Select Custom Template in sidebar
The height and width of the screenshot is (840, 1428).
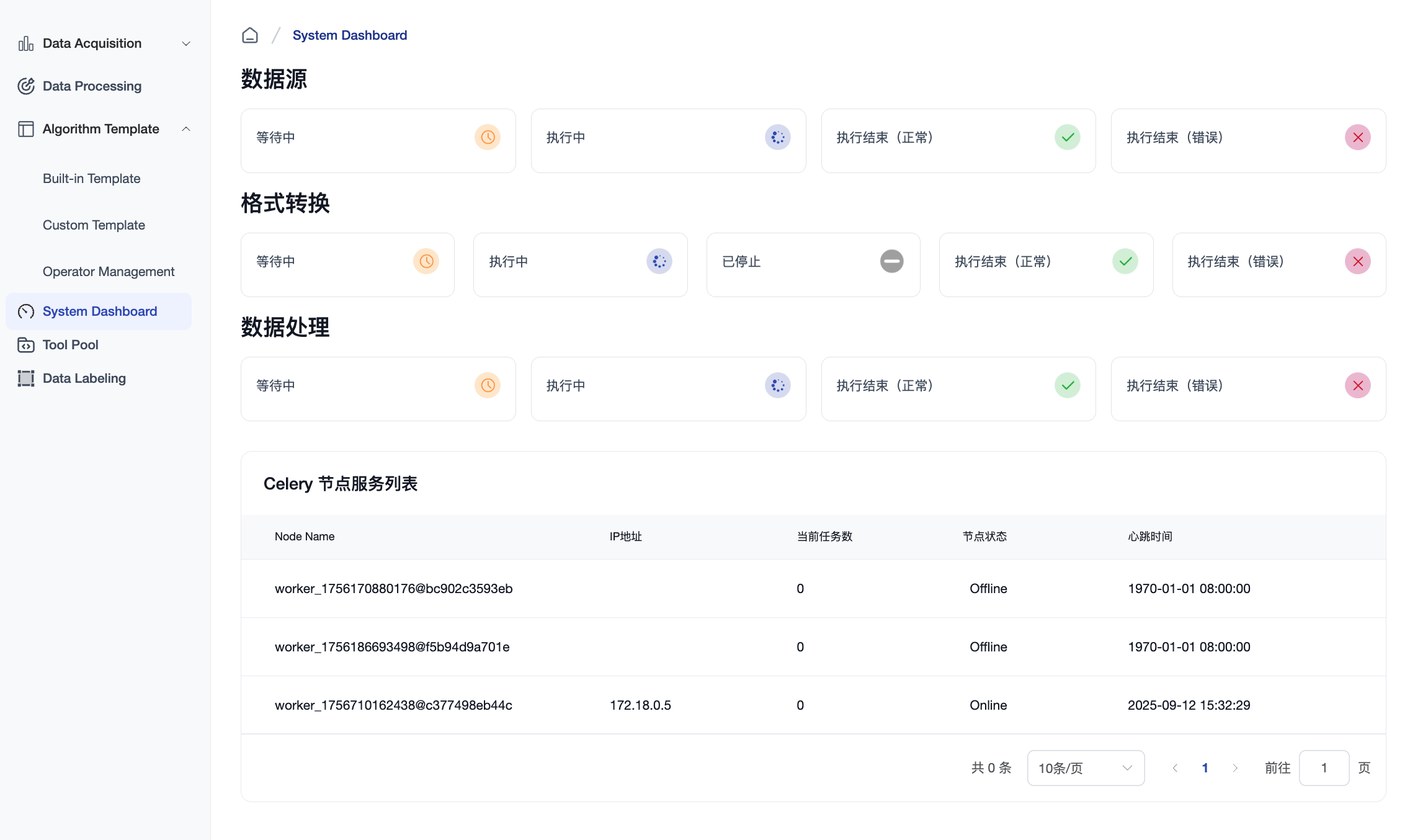[94, 225]
